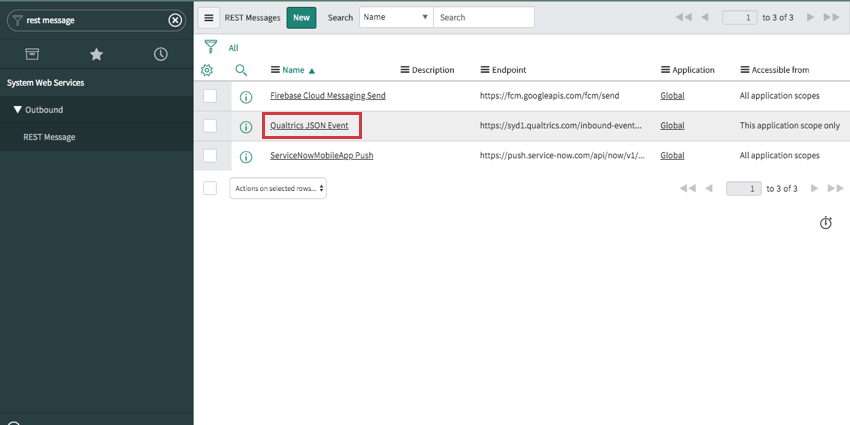
Task: Go to first page, bottom pagination
Action: [x=687, y=189]
